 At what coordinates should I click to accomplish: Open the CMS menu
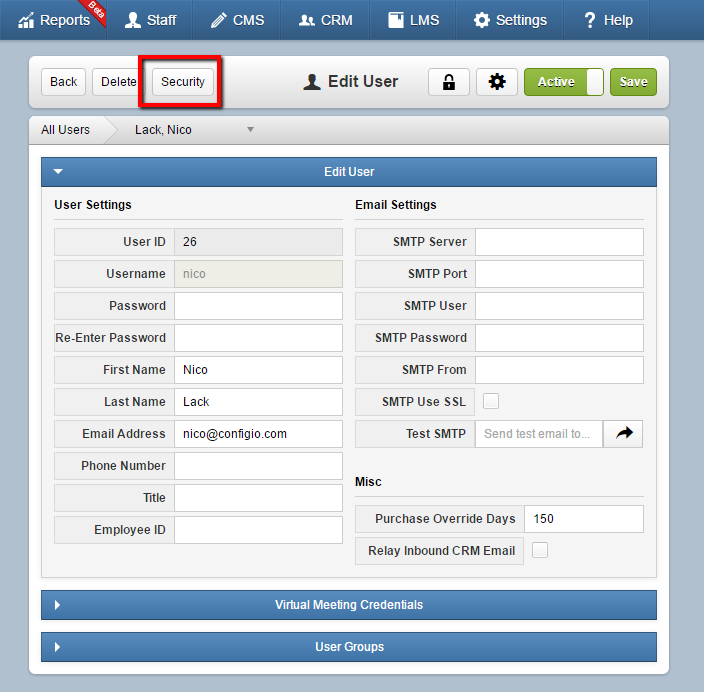coord(237,20)
